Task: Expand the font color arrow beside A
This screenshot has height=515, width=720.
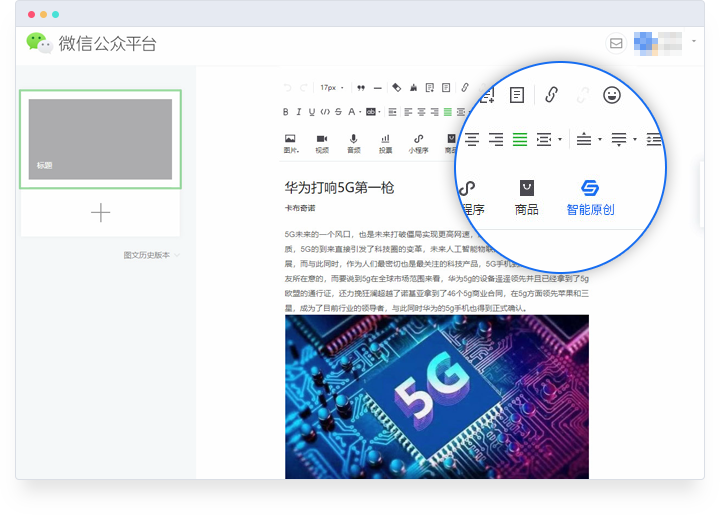Action: (x=360, y=112)
